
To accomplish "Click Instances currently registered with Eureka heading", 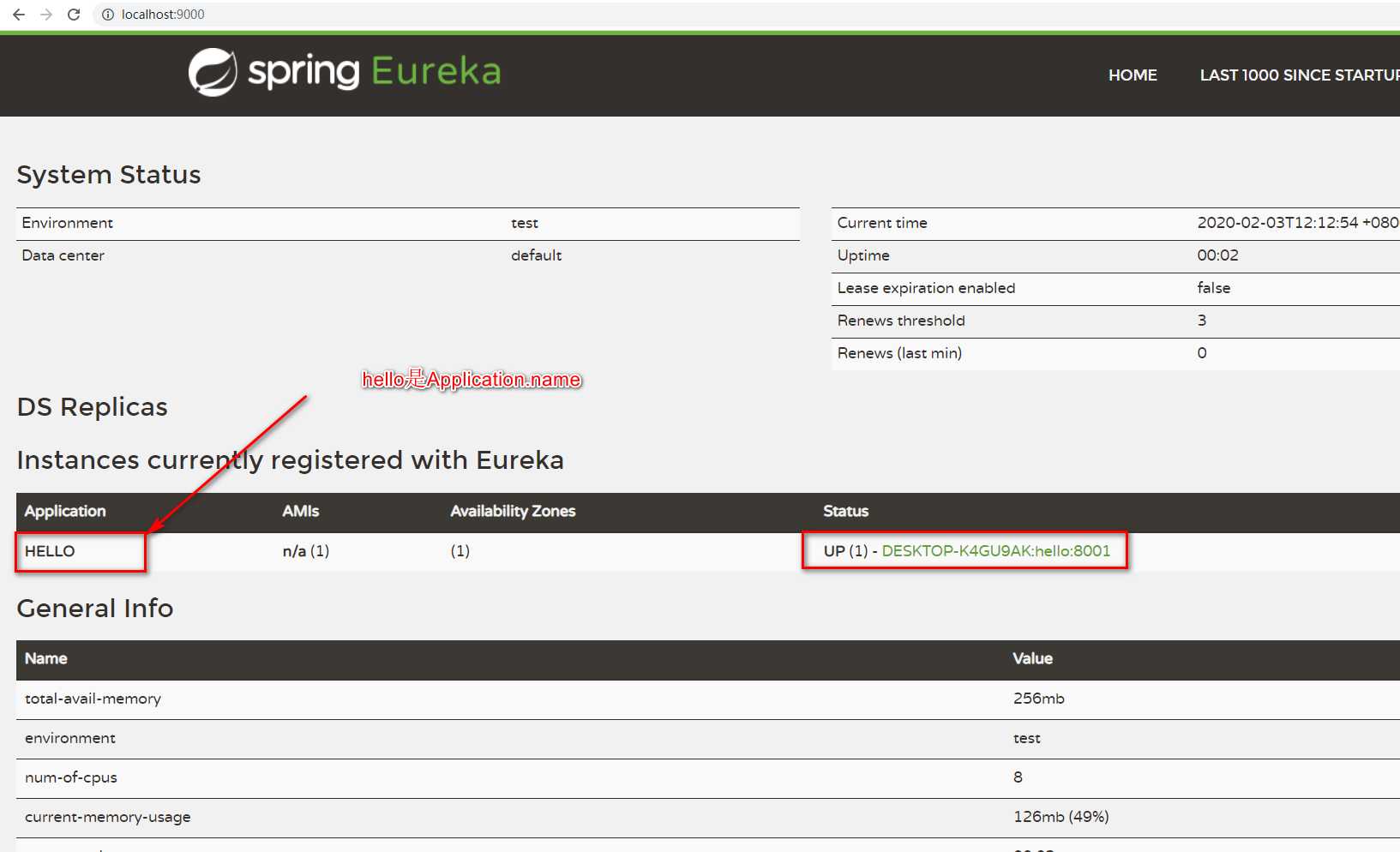I will coord(291,460).
